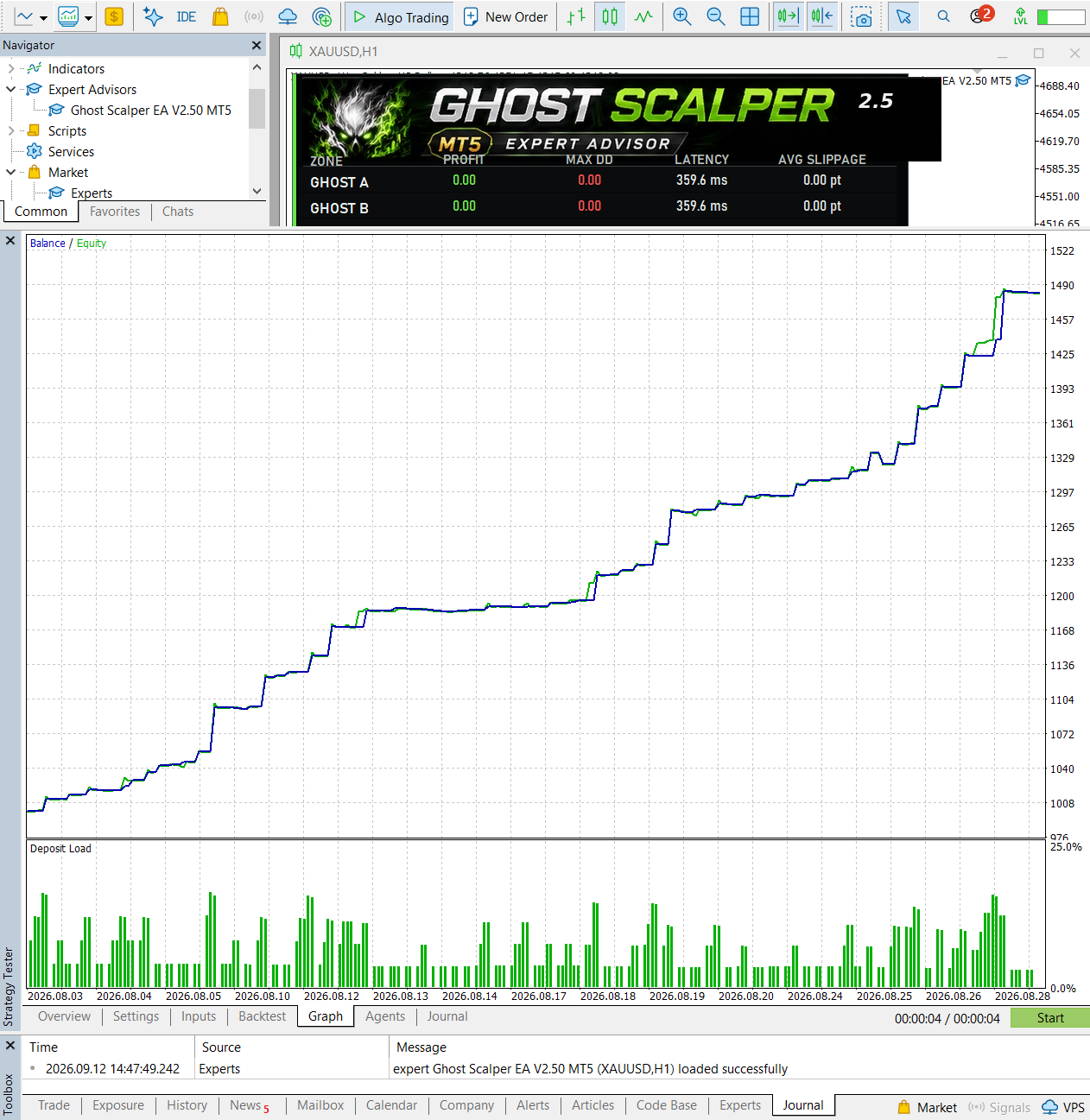Select the cursor pointer tool
This screenshot has width=1090, height=1120.
903,16
